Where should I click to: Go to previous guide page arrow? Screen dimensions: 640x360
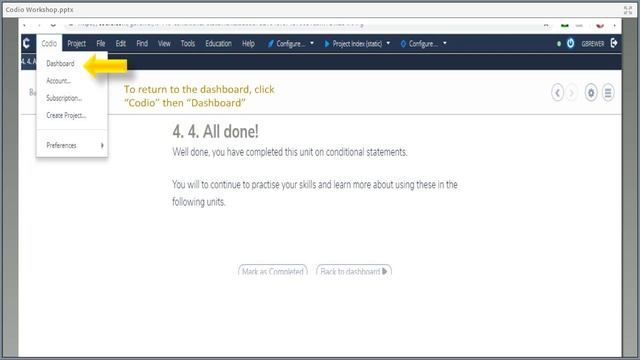(558, 93)
